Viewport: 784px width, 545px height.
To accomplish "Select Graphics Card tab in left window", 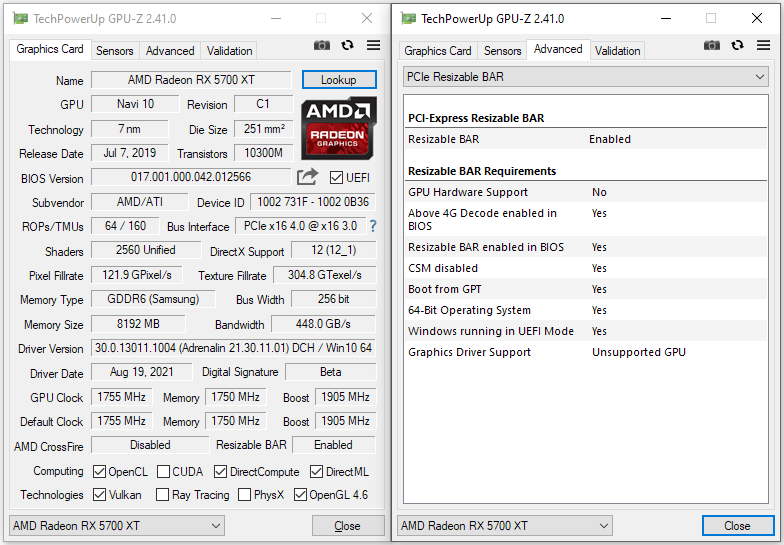I will point(50,50).
